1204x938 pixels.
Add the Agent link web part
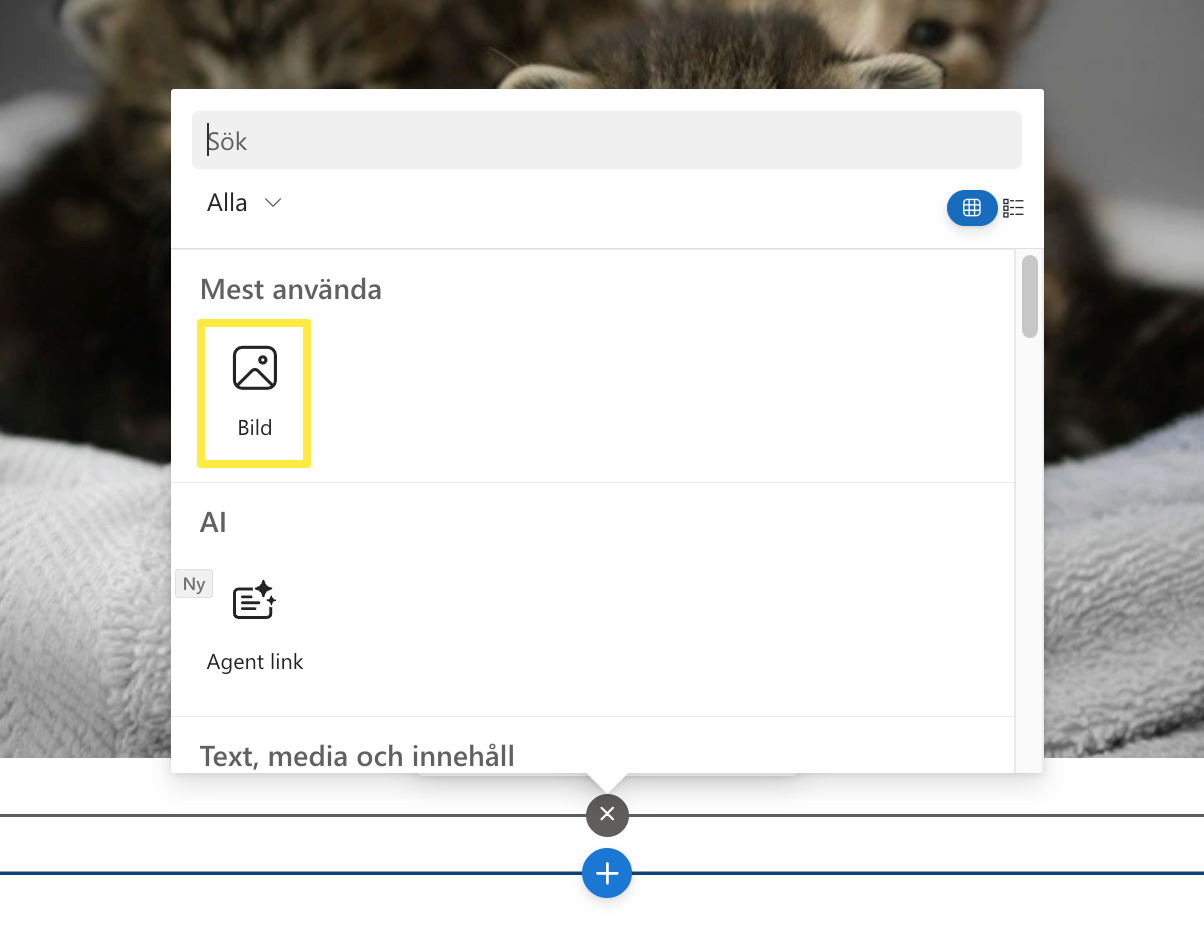click(x=254, y=601)
